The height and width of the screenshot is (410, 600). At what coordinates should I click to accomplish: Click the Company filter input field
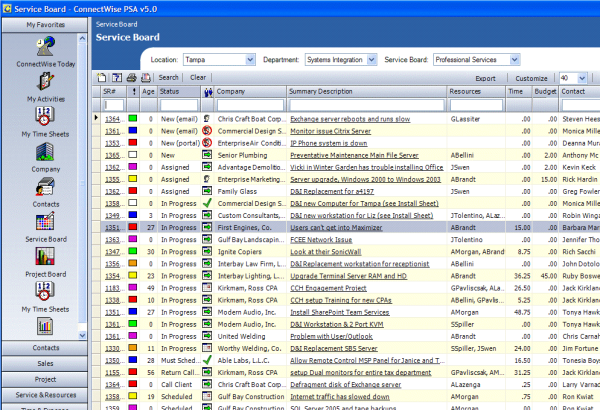pos(250,105)
